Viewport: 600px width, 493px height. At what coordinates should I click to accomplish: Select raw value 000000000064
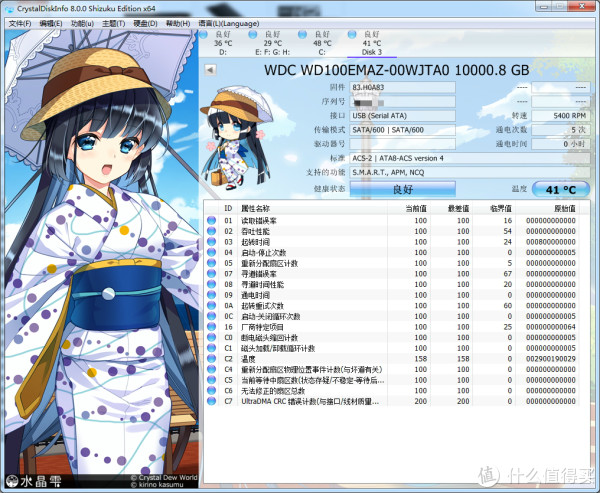pyautogui.click(x=551, y=327)
